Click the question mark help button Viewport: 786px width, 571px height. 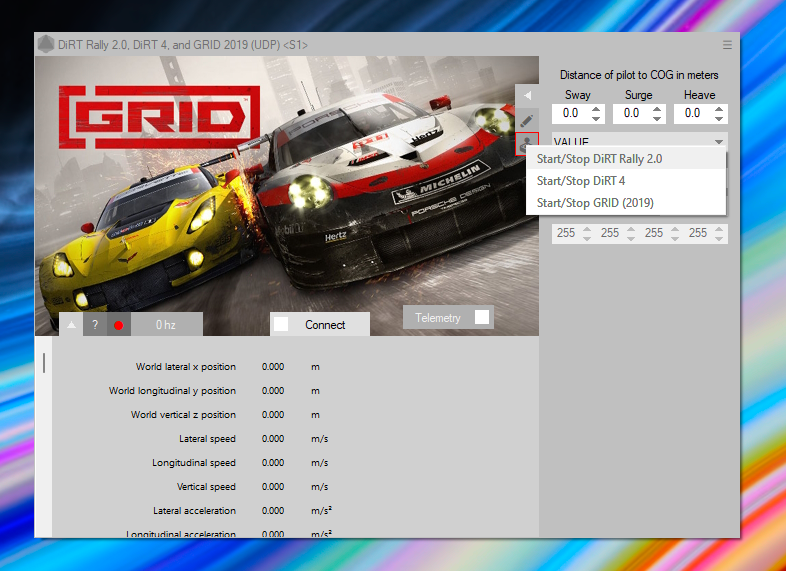pyautogui.click(x=95, y=325)
